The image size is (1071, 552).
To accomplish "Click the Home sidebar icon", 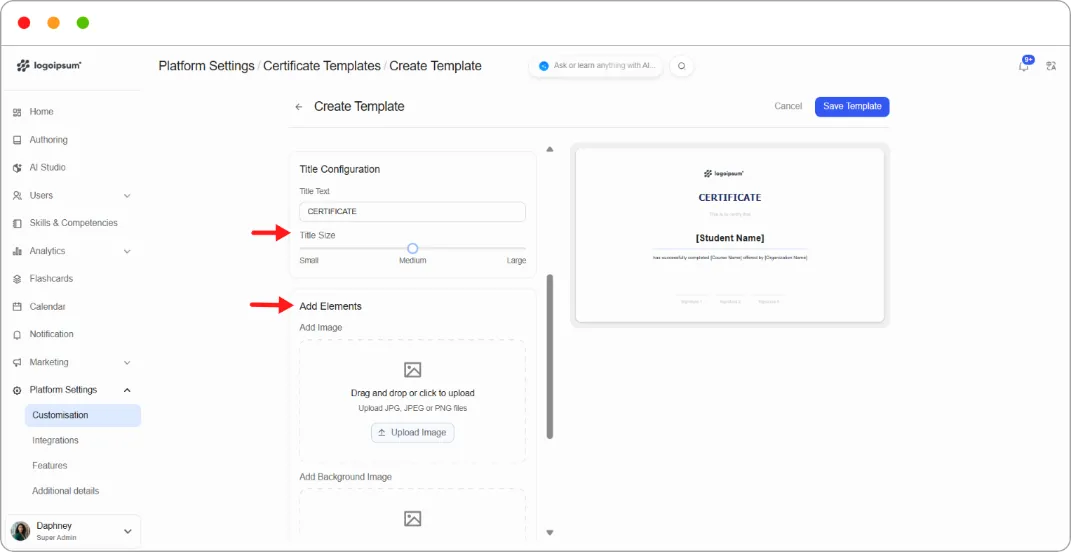I will tap(17, 112).
